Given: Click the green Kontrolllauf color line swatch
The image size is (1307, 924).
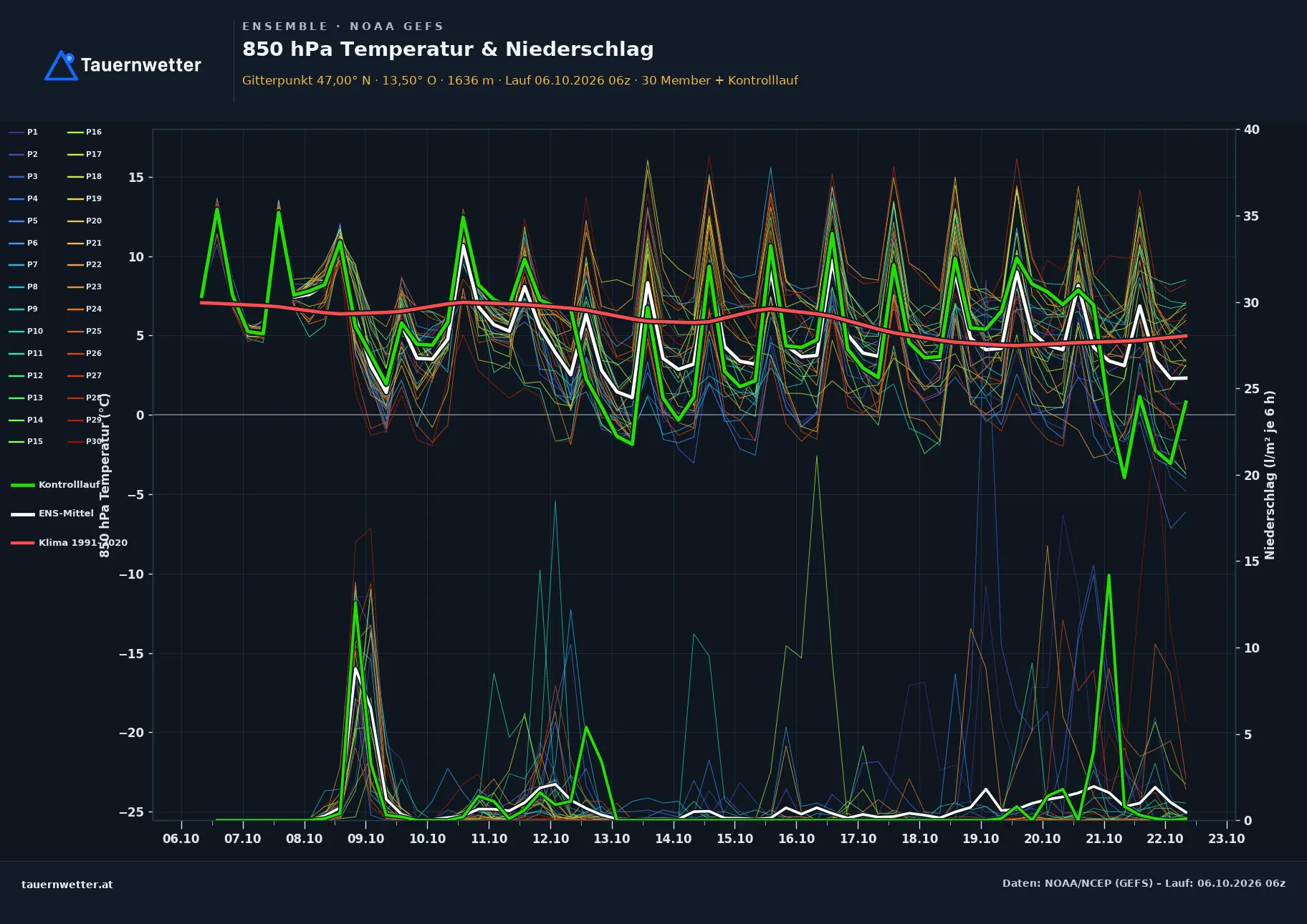Looking at the screenshot, I should 23,485.
